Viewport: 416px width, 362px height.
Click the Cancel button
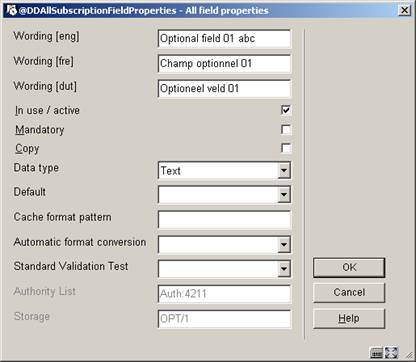[x=349, y=293]
